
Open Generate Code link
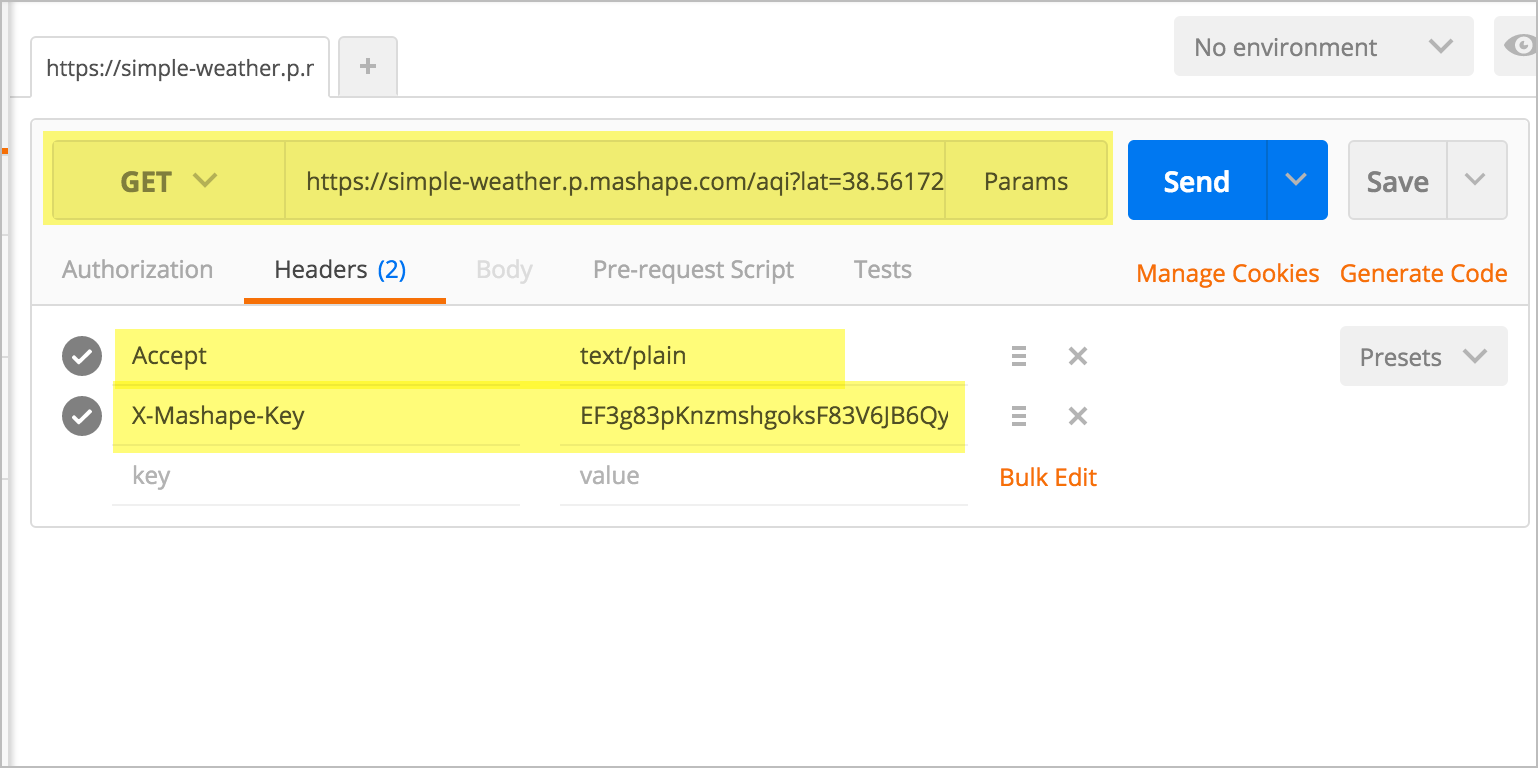point(1423,274)
